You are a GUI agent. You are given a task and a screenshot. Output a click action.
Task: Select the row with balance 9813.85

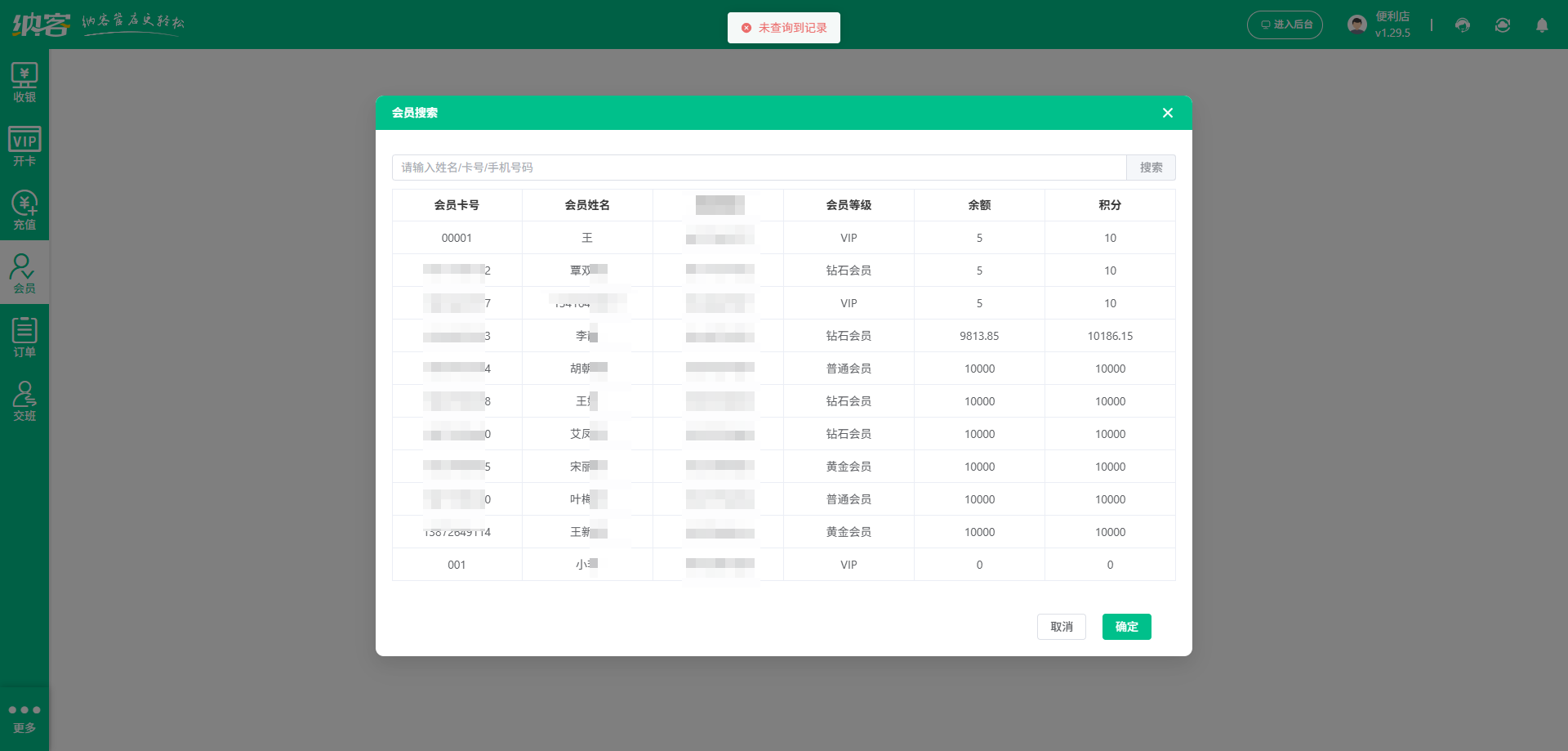tap(979, 336)
